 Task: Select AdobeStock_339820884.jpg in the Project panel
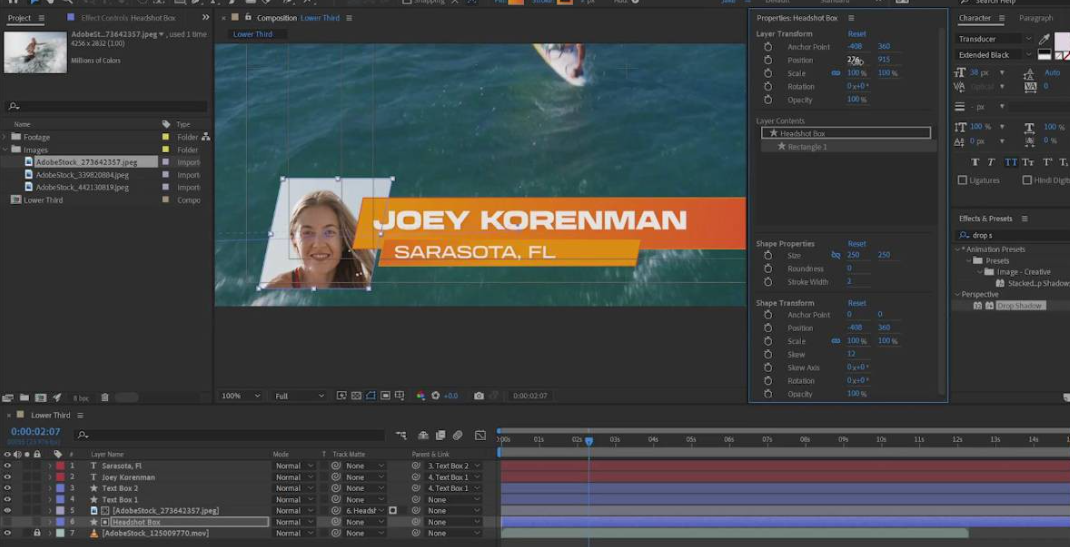(x=83, y=175)
